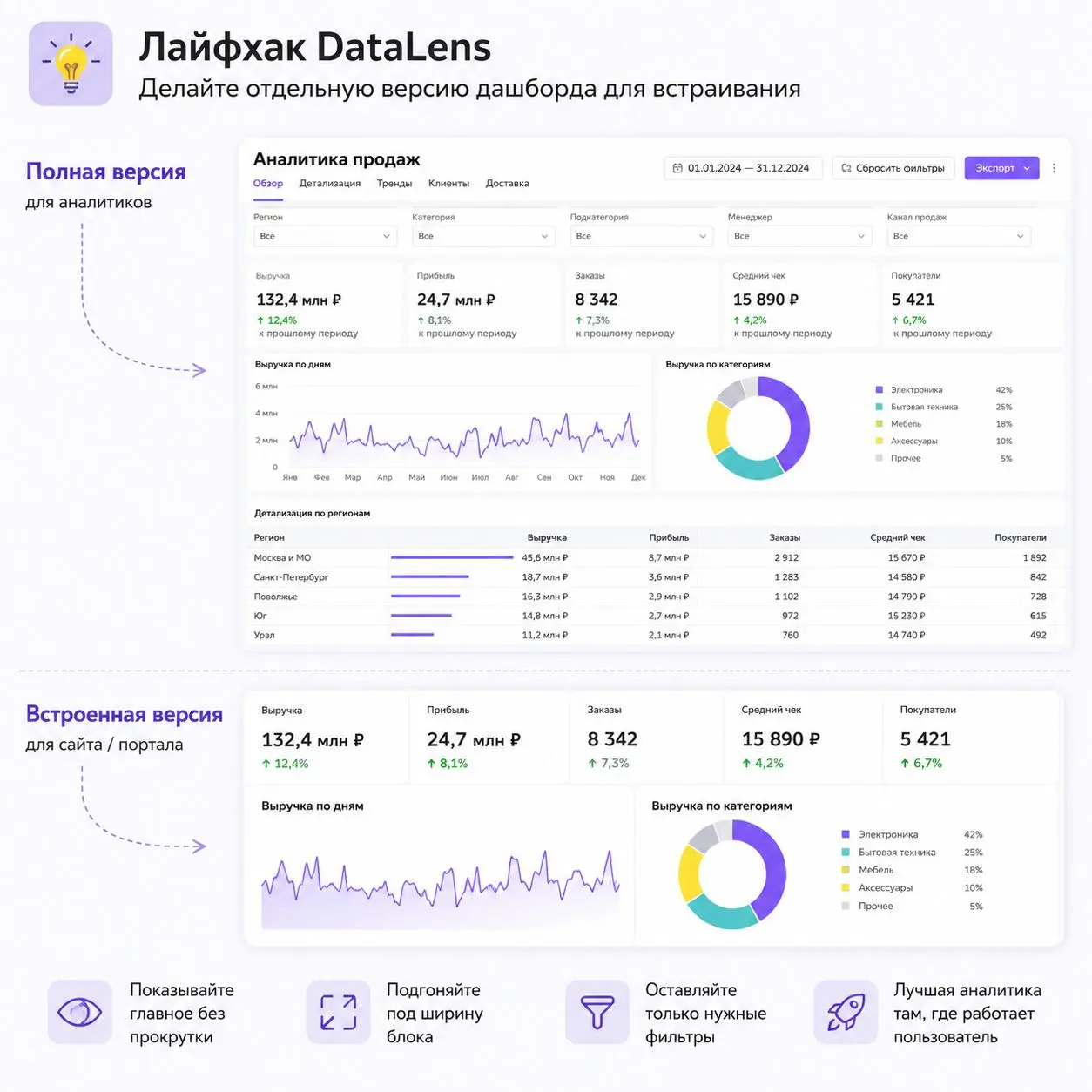Click the Средний чек 15 890 ₽ card in the embedded version

click(x=802, y=738)
